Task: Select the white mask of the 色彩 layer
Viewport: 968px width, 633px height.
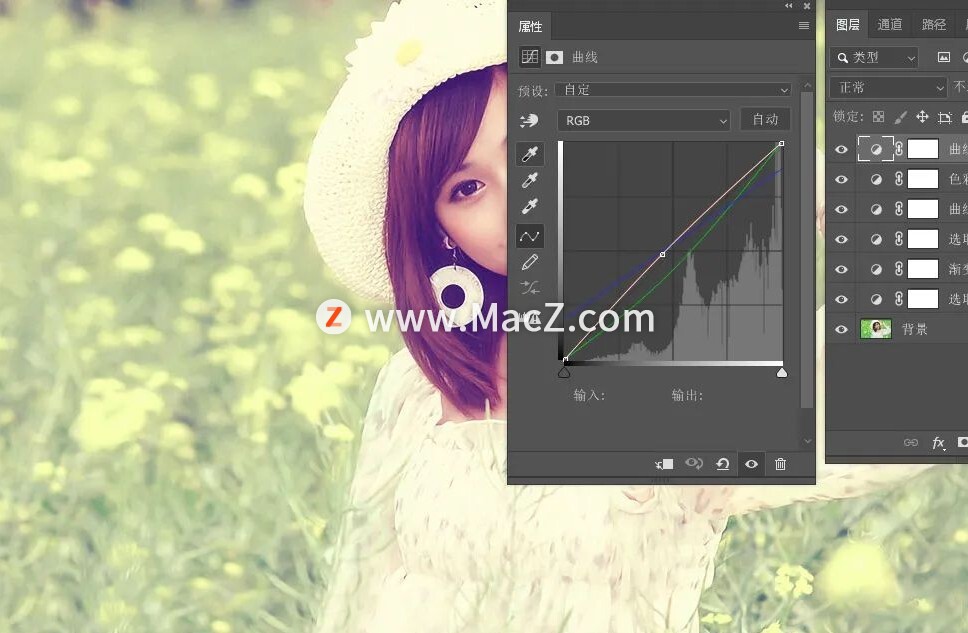Action: click(x=923, y=179)
